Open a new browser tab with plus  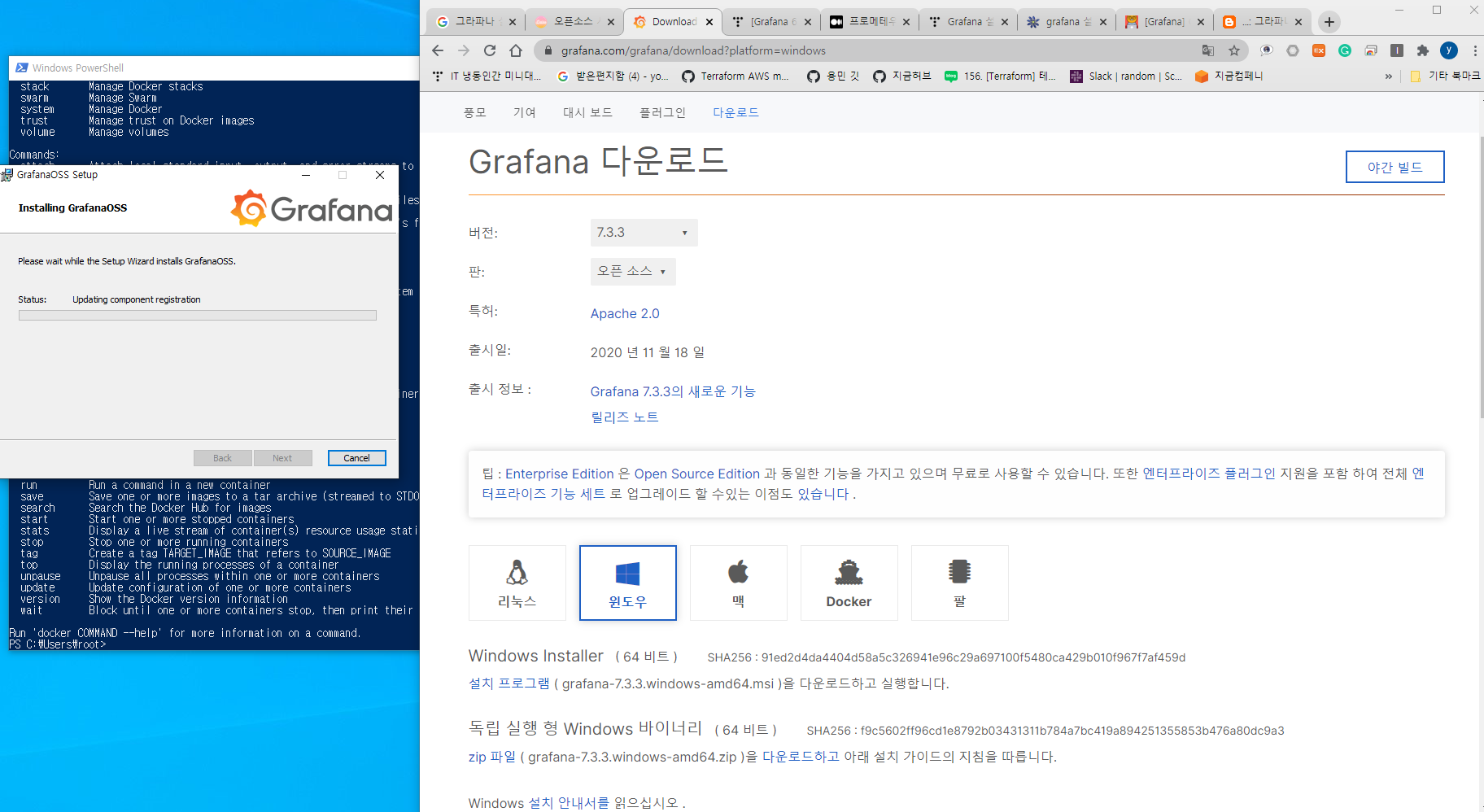1329,22
